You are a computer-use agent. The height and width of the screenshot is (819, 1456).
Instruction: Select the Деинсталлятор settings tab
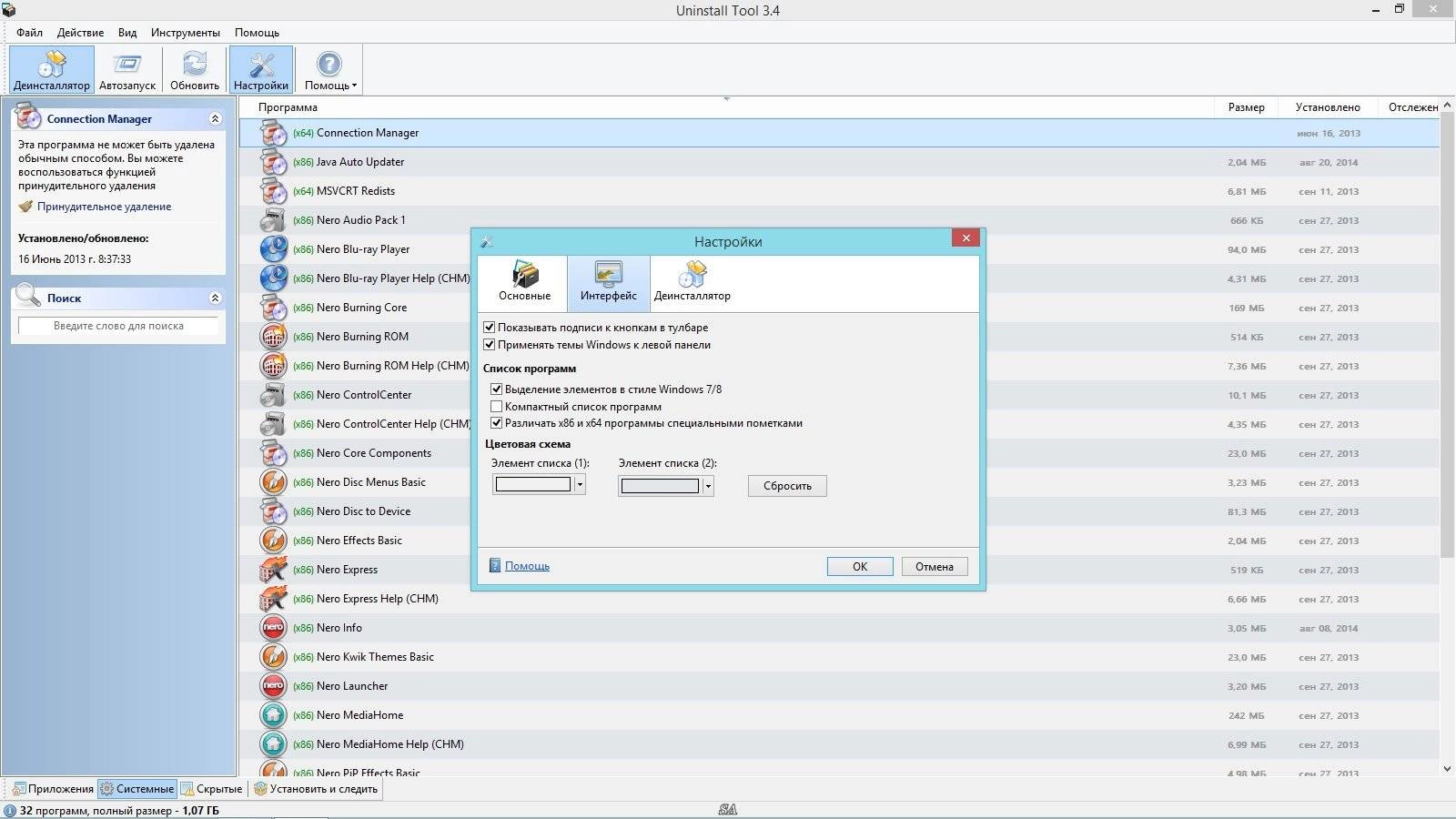tap(692, 281)
